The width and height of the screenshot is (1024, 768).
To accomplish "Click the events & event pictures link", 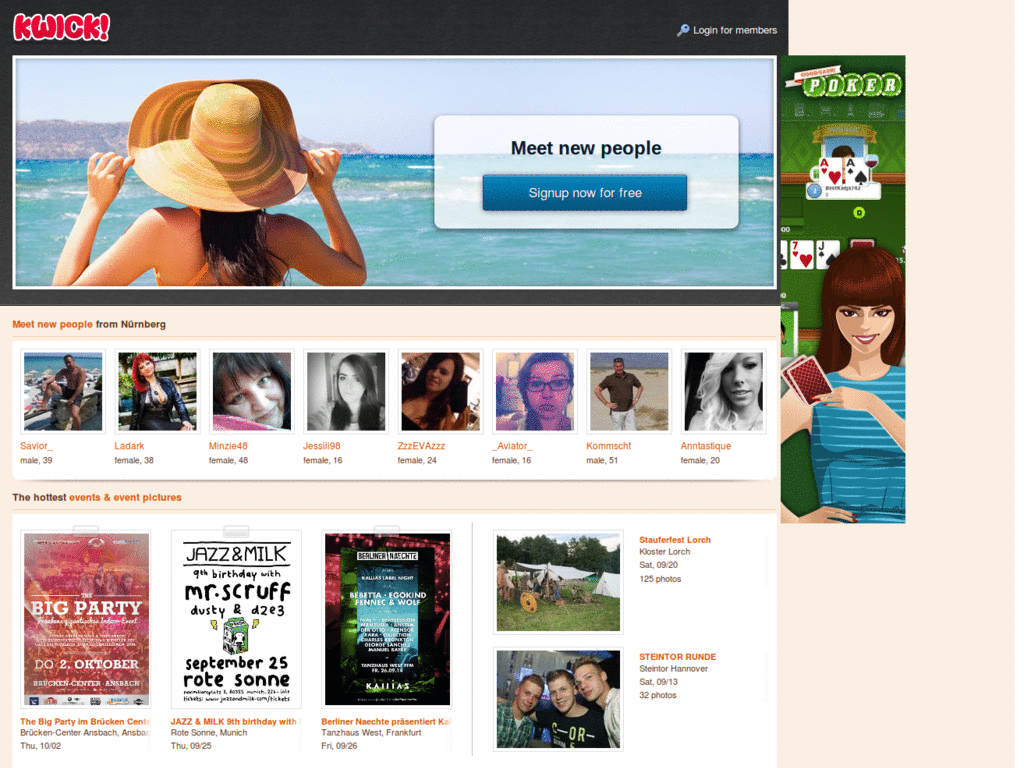I will 125,498.
